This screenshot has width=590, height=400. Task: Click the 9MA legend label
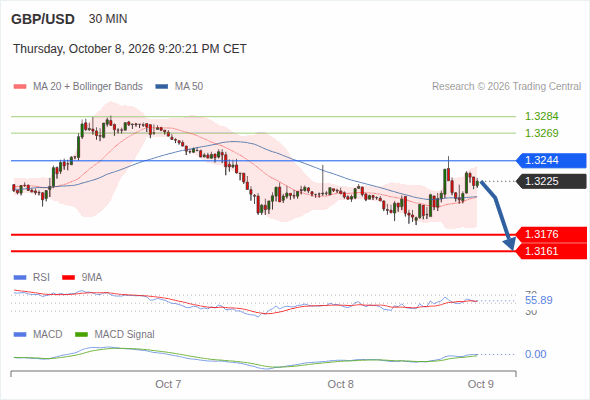pyautogui.click(x=92, y=278)
